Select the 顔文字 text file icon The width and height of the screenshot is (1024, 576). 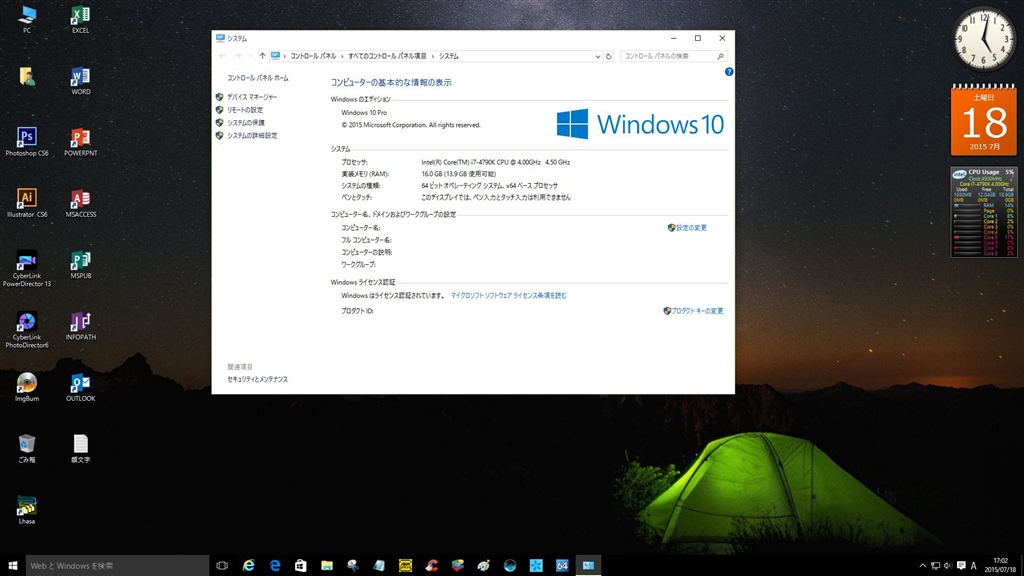[80, 449]
